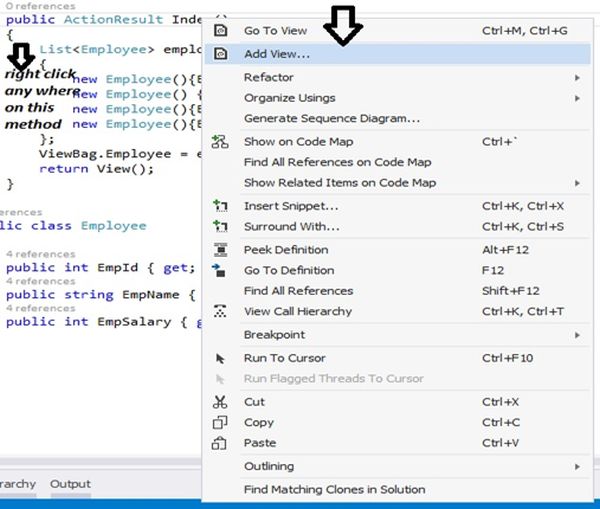Click return View(); statement
Viewport: 600px width, 509px height.
coord(96,169)
